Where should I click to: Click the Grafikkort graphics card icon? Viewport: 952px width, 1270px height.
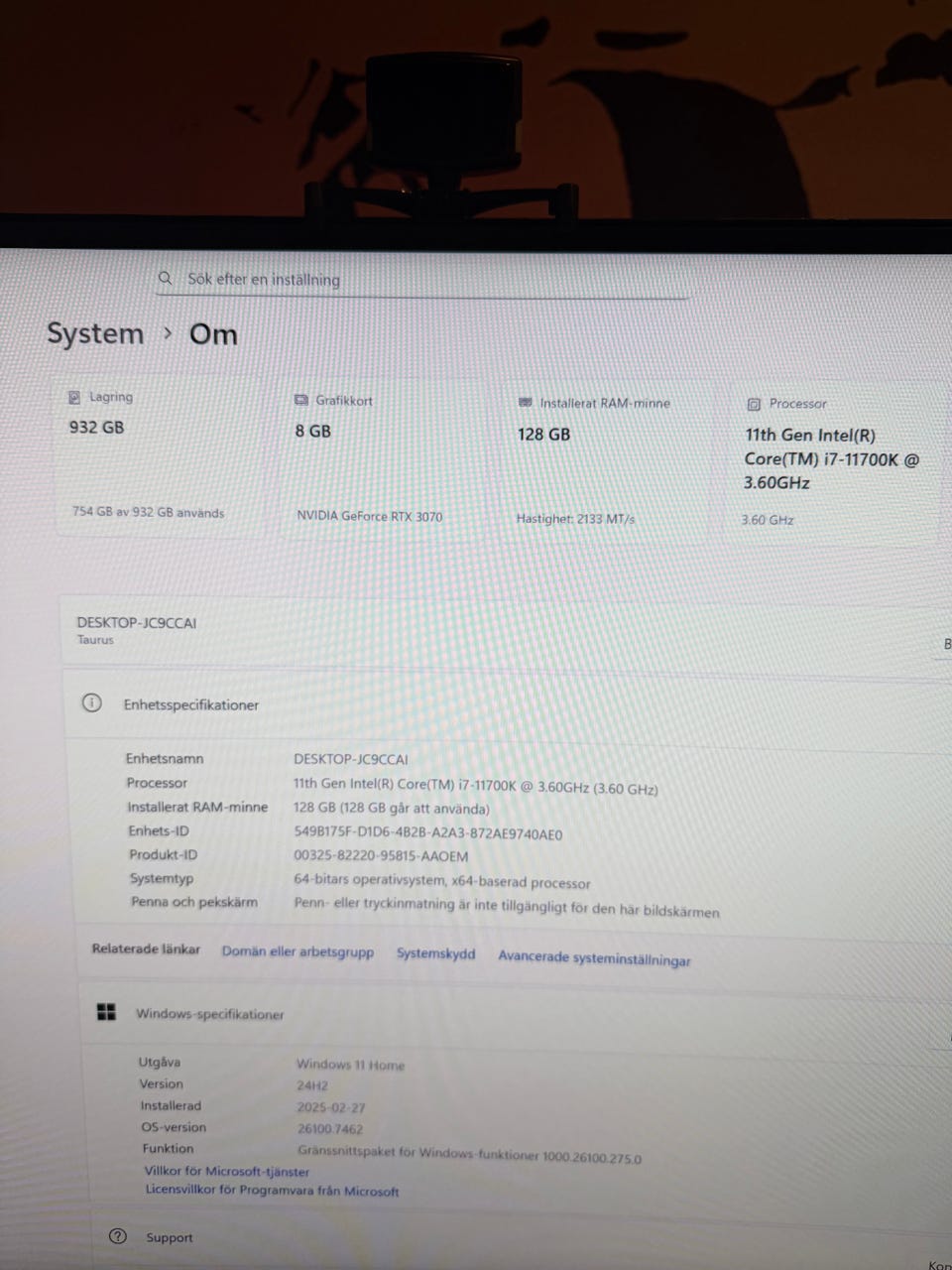point(301,400)
